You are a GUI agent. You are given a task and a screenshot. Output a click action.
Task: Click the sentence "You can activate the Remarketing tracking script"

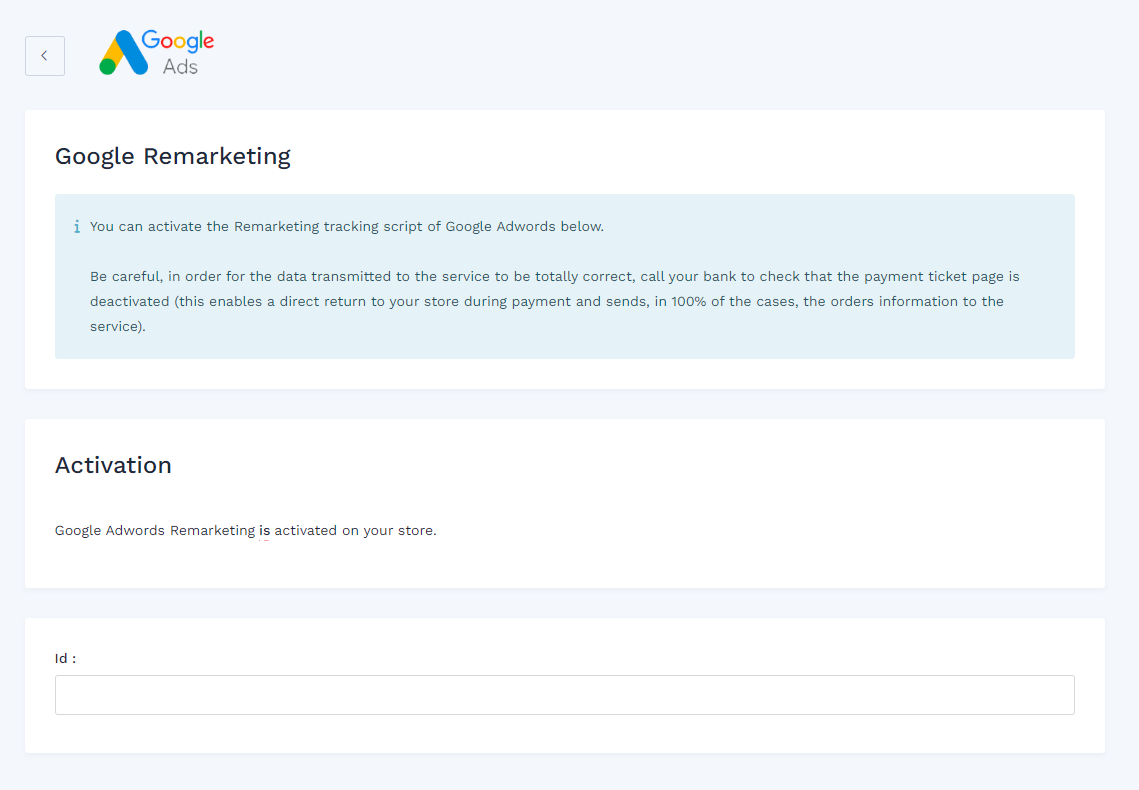click(346, 227)
